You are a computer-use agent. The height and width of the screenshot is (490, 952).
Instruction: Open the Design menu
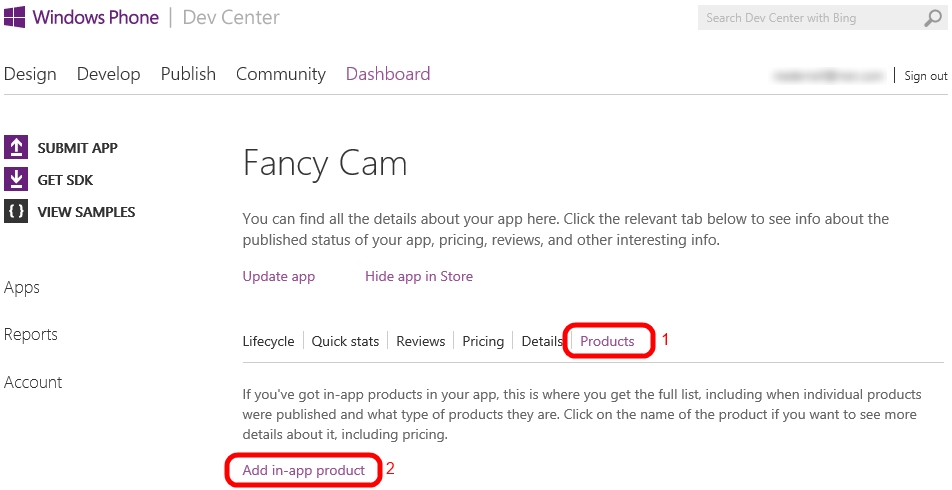click(x=30, y=74)
